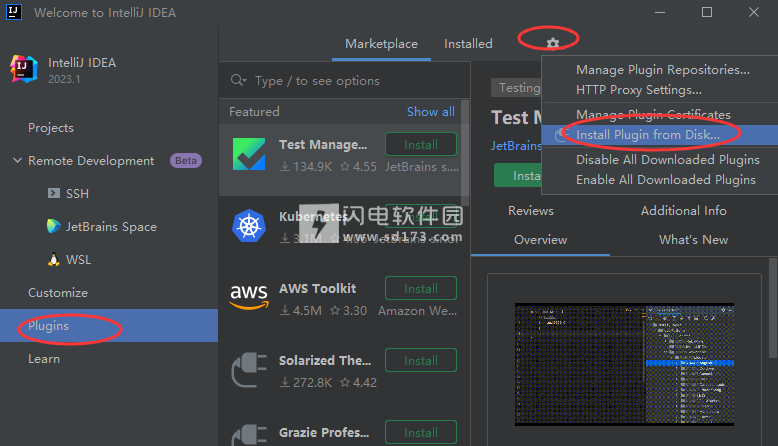Select the Grazie Professional plugin name
Image resolution: width=778 pixels, height=446 pixels.
[x=324, y=432]
